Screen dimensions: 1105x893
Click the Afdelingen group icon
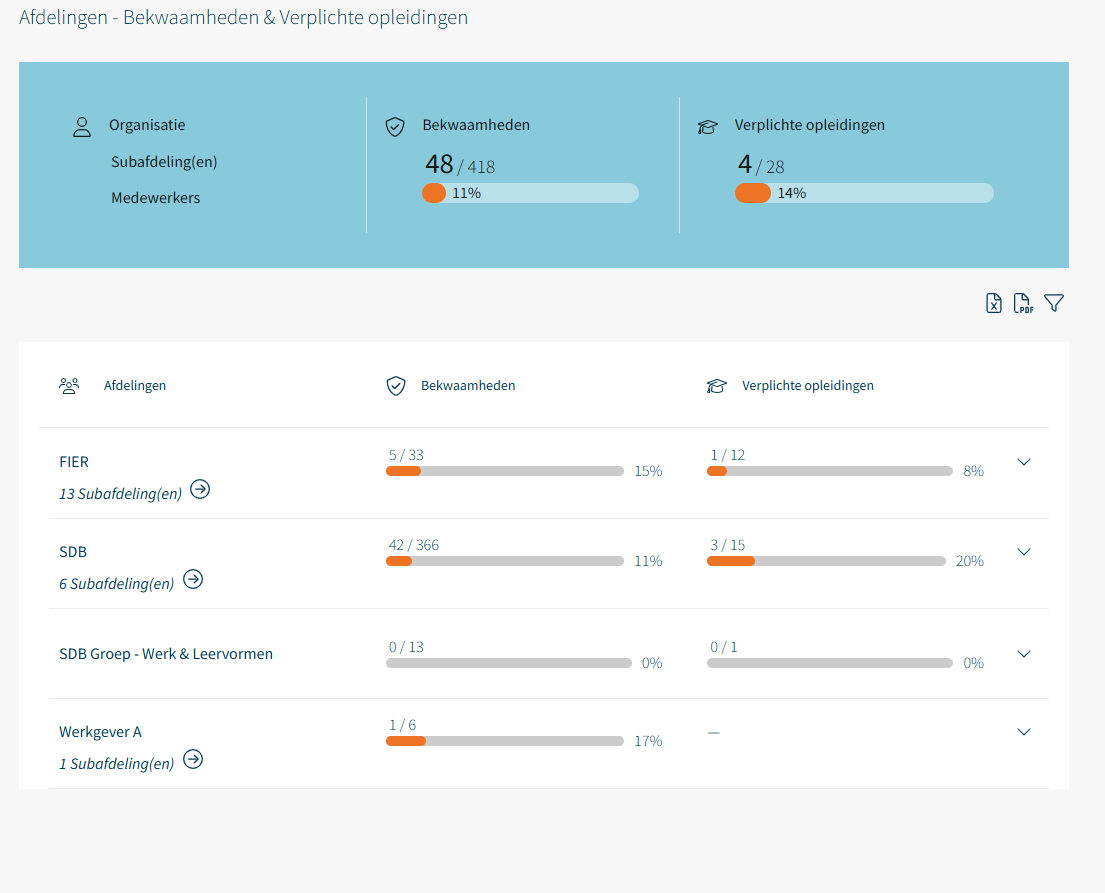pyautogui.click(x=69, y=386)
